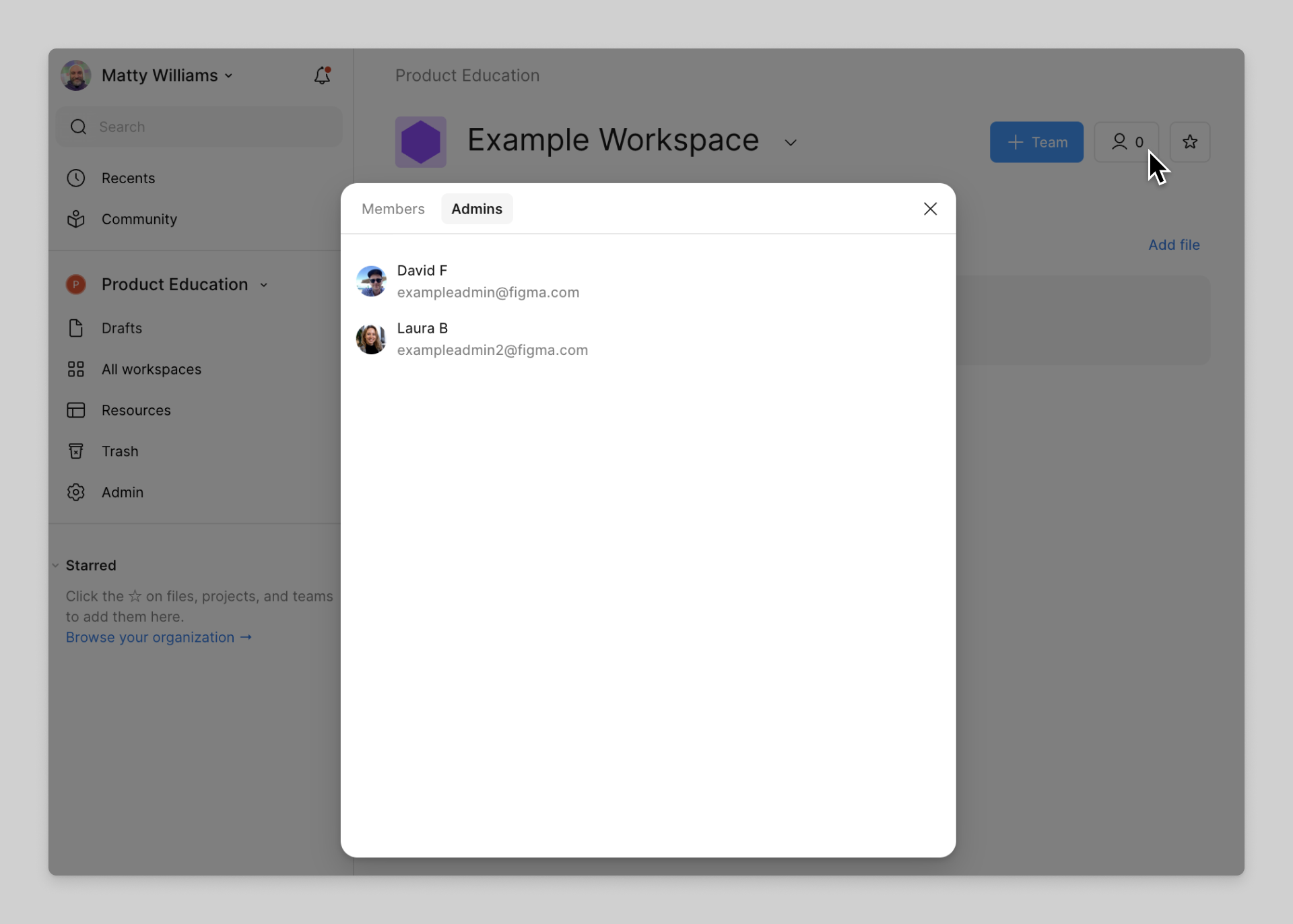Image resolution: width=1293 pixels, height=924 pixels.
Task: Open Community from the sidebar
Action: (139, 220)
